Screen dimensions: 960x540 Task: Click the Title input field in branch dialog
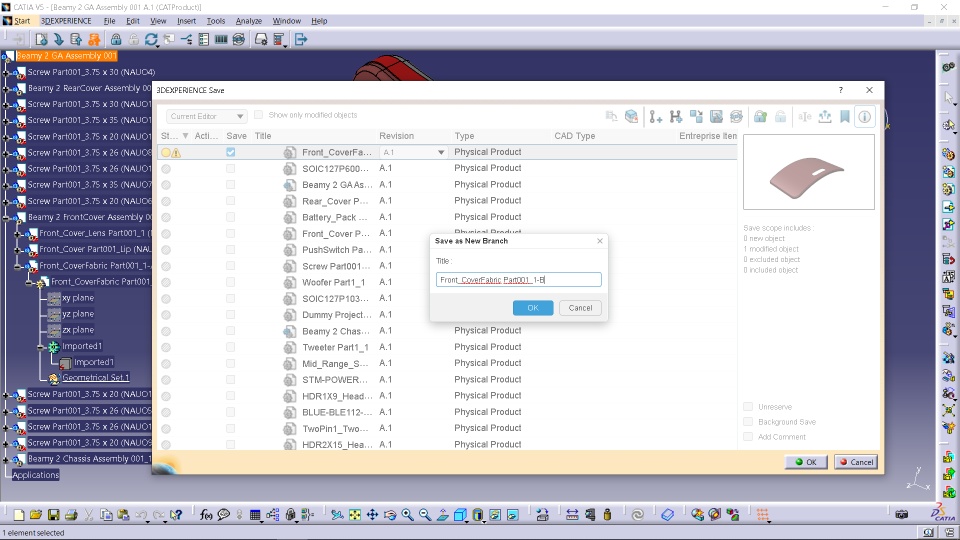pyautogui.click(x=519, y=280)
